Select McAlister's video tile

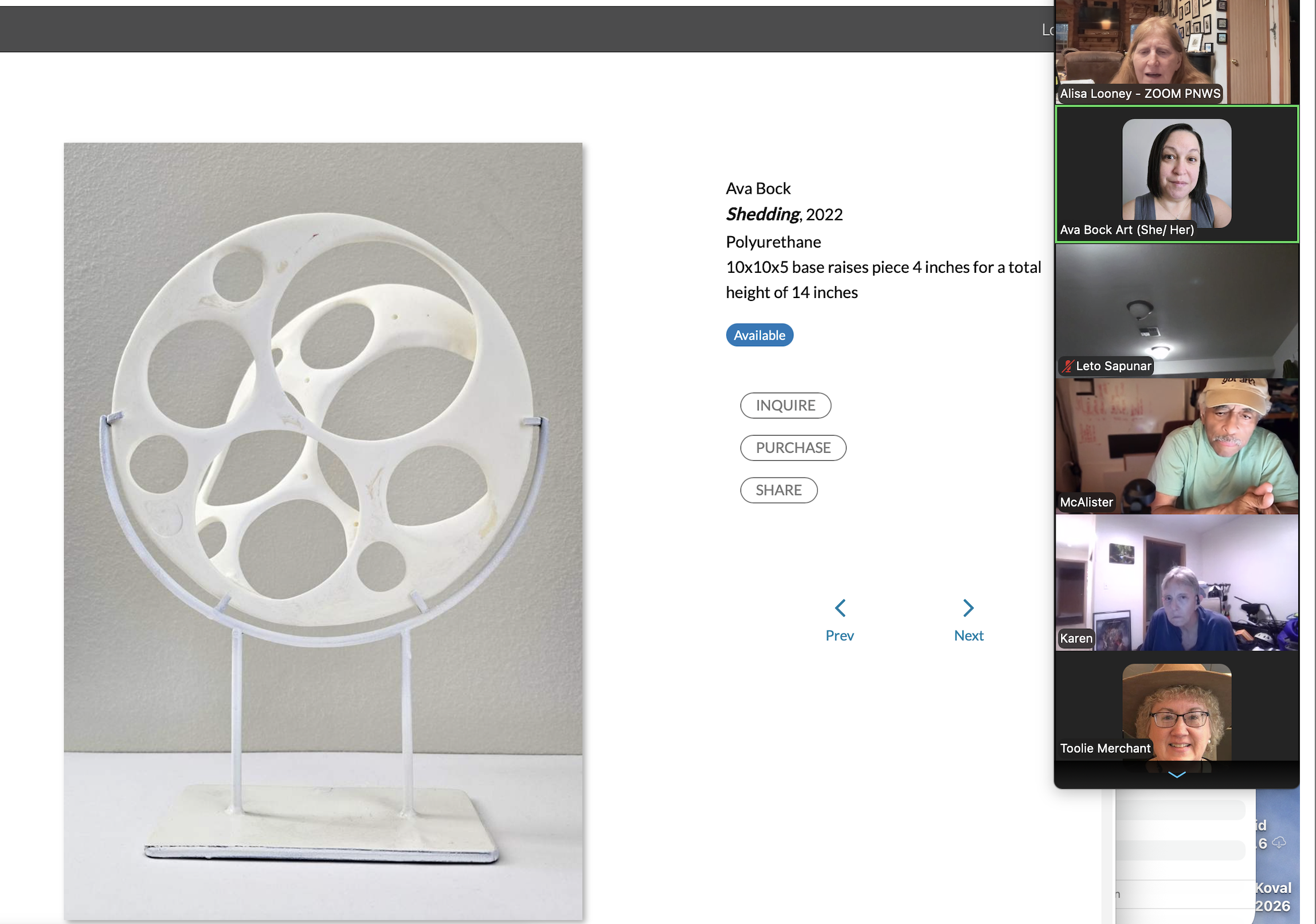coord(1177,446)
